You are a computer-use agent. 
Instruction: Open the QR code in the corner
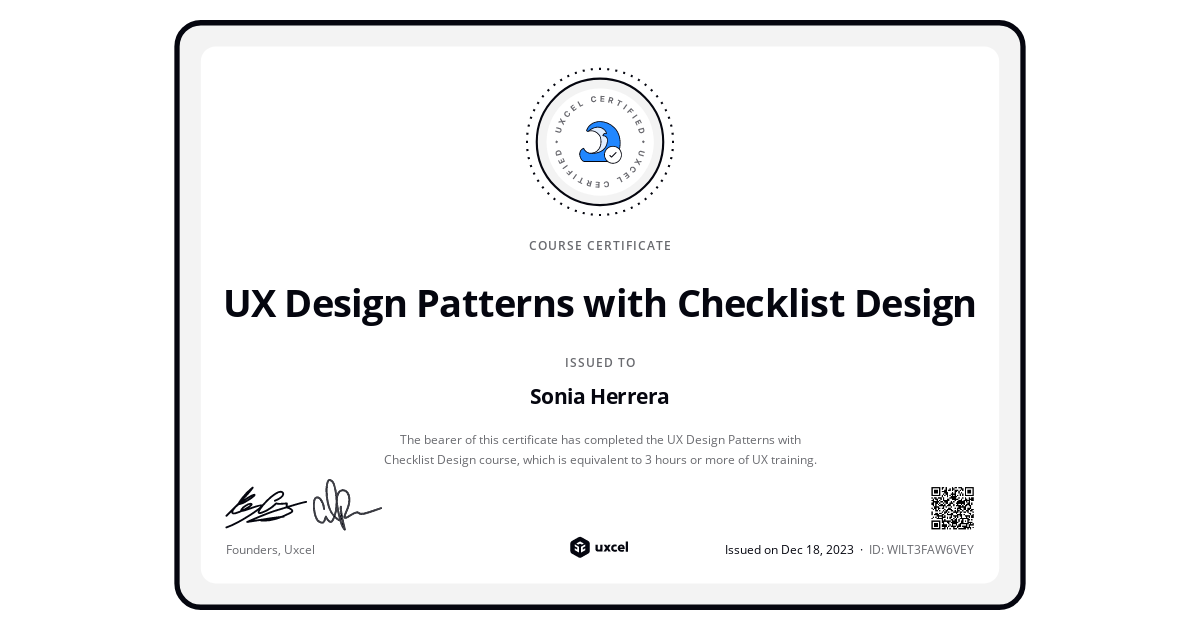951,507
